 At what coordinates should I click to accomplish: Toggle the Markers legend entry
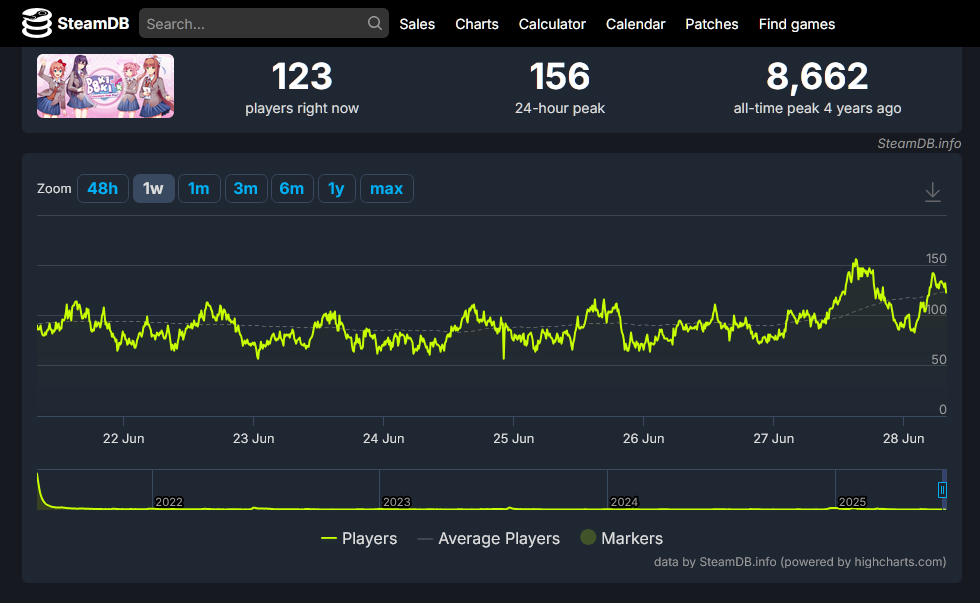[x=622, y=538]
